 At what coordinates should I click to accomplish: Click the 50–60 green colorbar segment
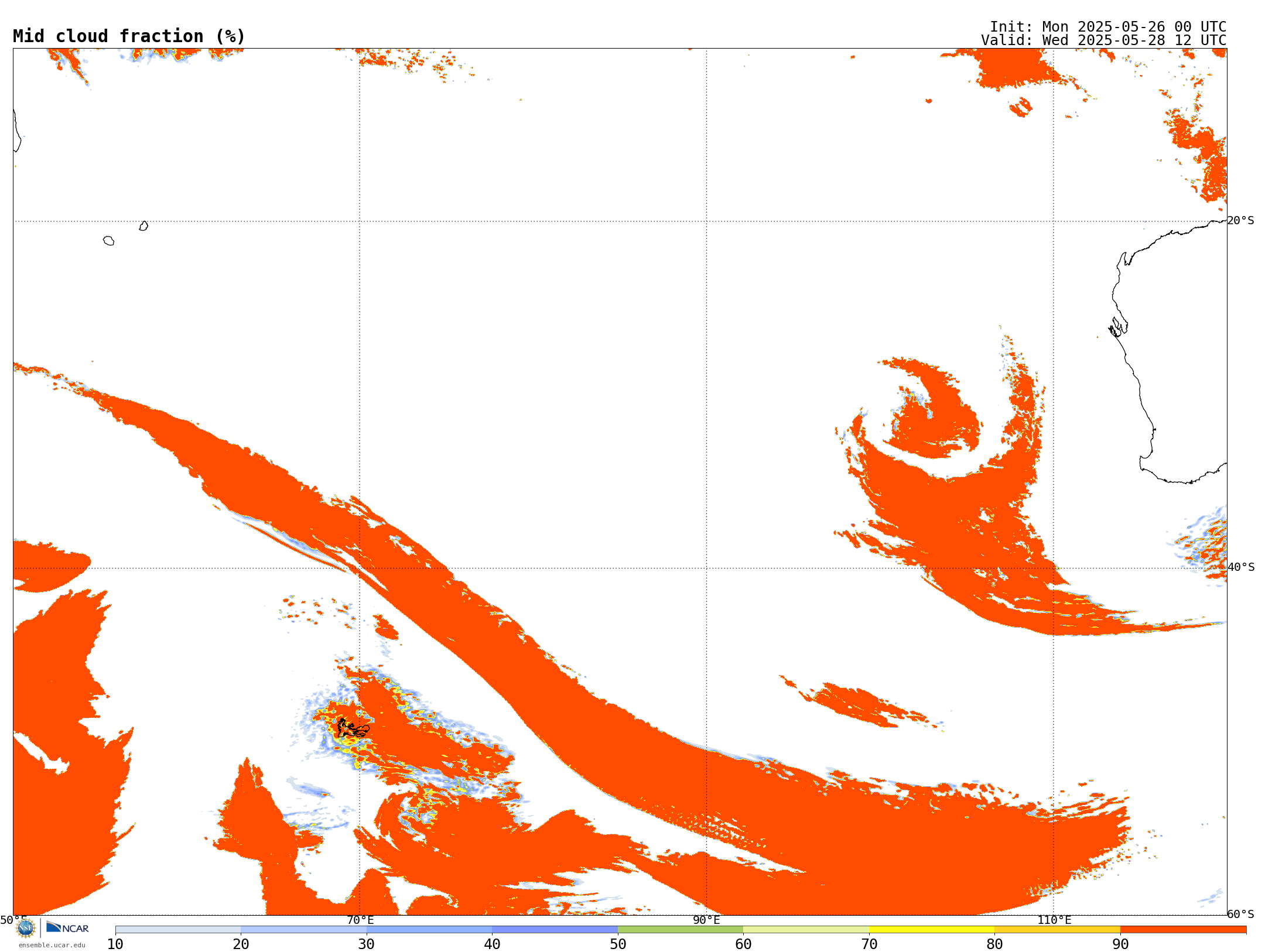[681, 930]
